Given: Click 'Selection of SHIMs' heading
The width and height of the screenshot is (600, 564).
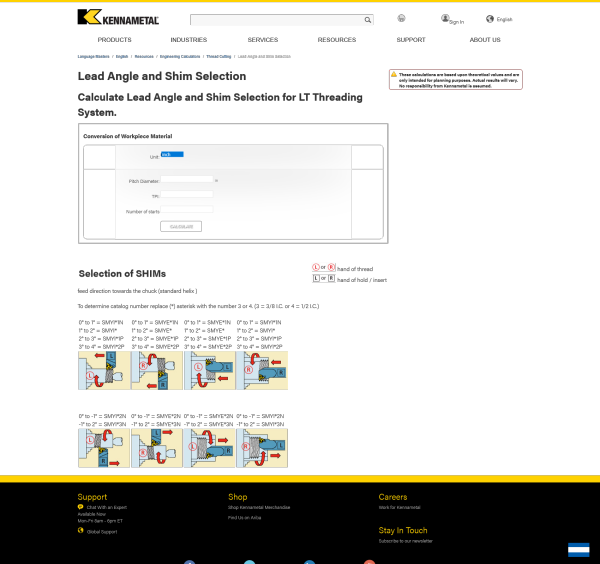Looking at the screenshot, I should pyautogui.click(x=122, y=274).
